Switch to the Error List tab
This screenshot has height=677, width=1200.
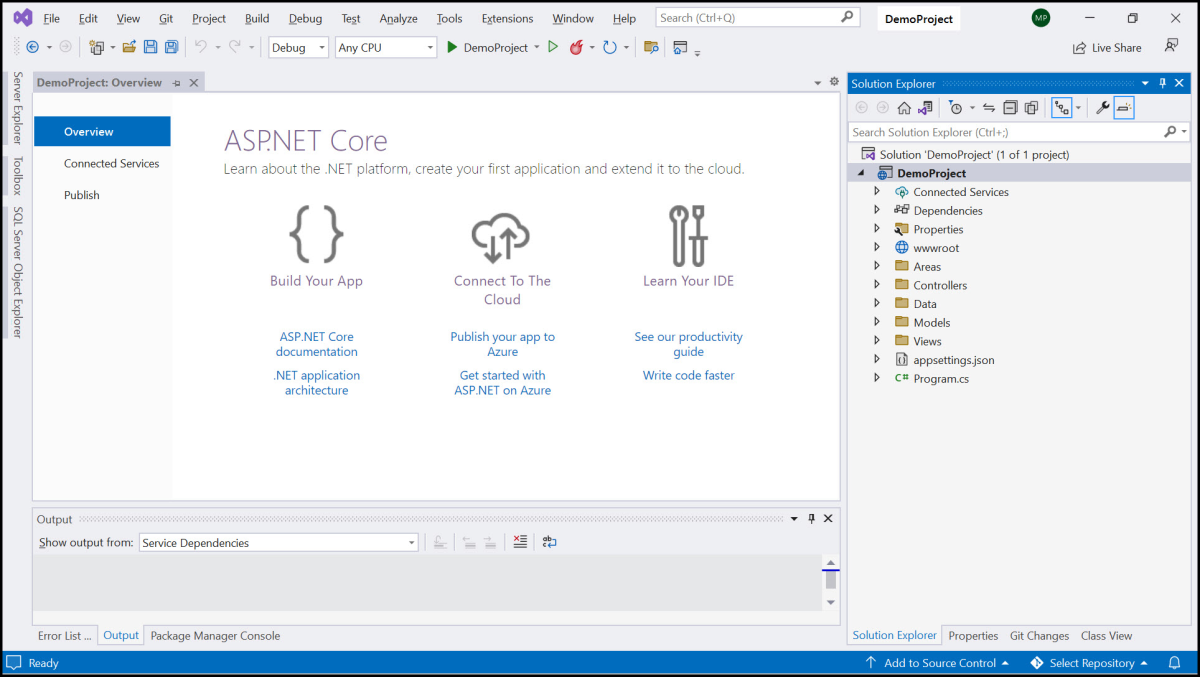[65, 636]
